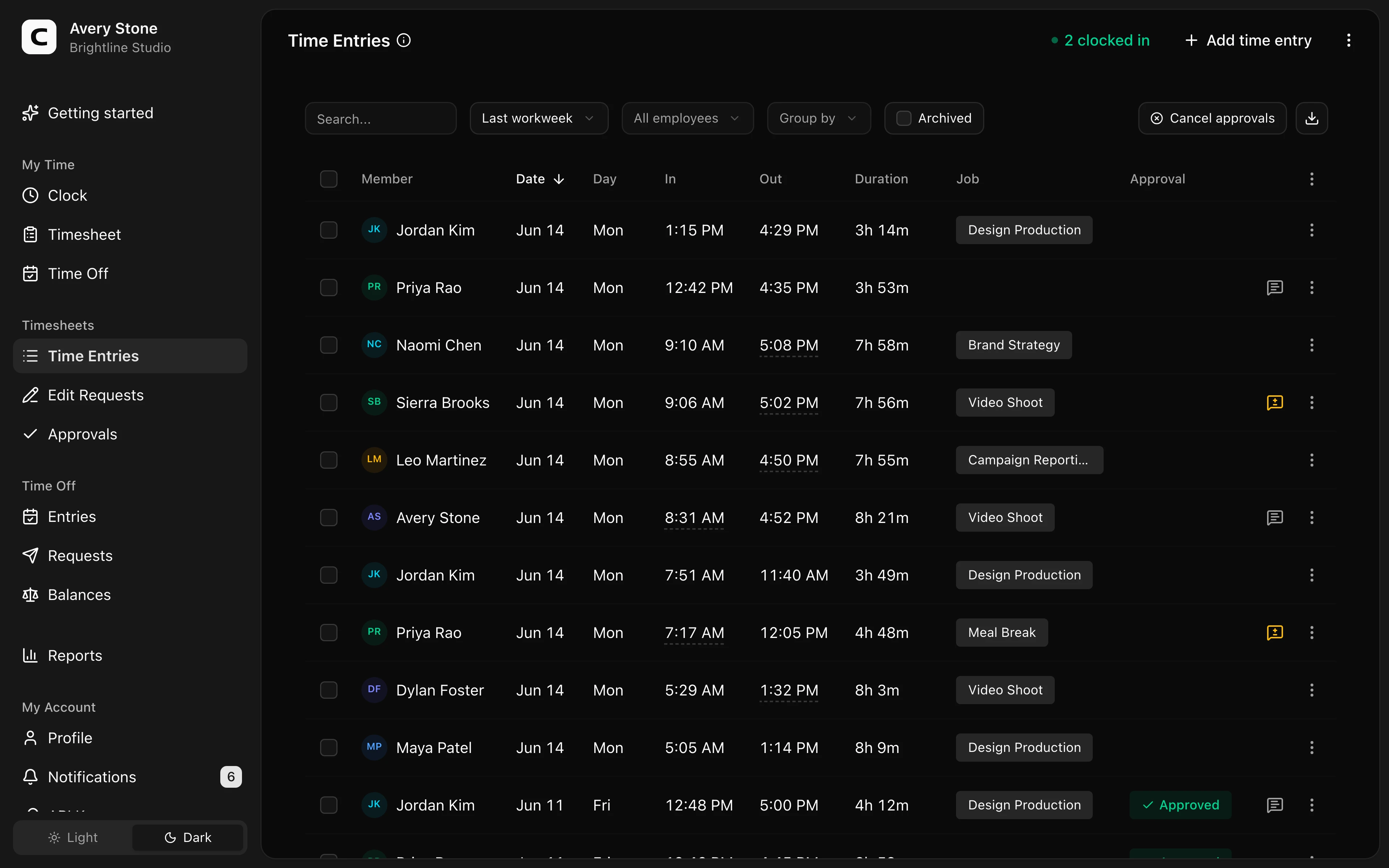Go to Approvals in the sidebar
Viewport: 1389px width, 868px height.
pyautogui.click(x=130, y=435)
